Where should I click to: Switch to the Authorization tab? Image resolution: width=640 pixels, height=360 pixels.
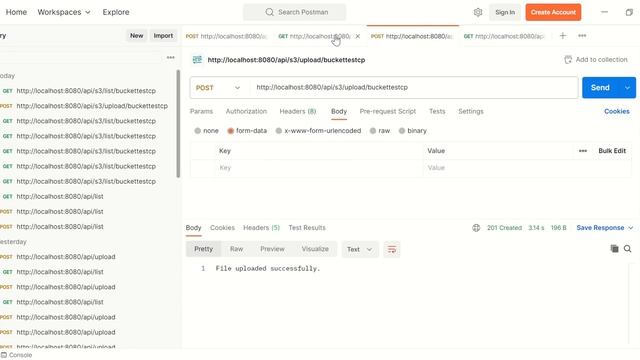pyautogui.click(x=246, y=111)
